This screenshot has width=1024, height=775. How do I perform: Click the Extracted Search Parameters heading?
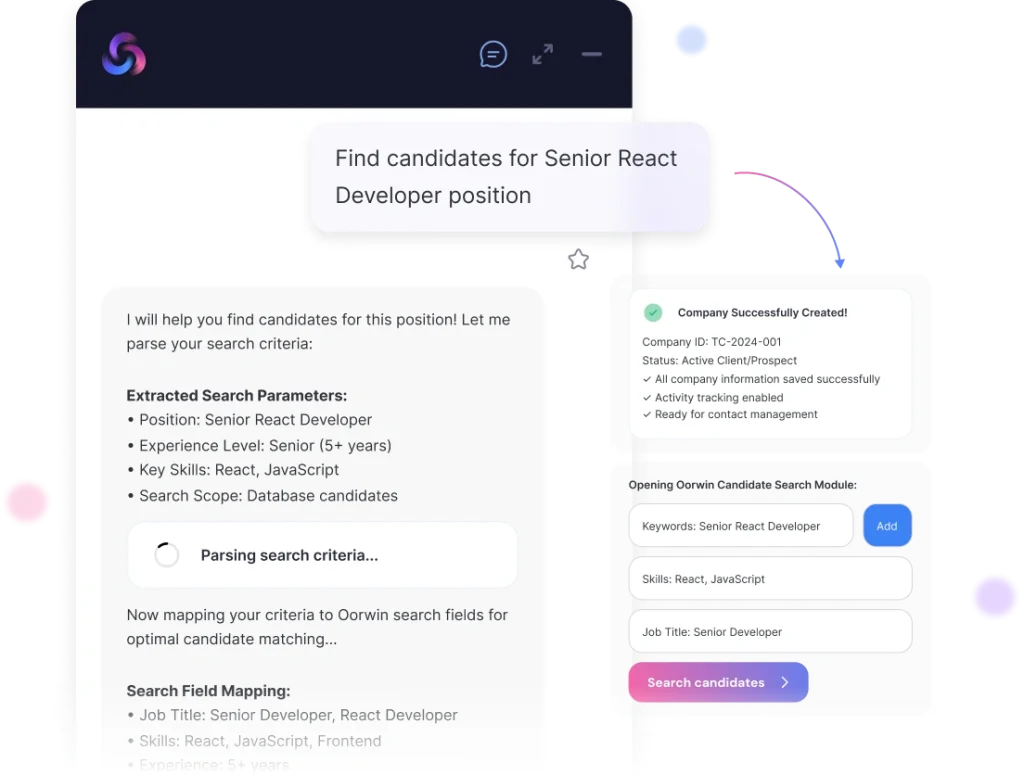pyautogui.click(x=236, y=395)
